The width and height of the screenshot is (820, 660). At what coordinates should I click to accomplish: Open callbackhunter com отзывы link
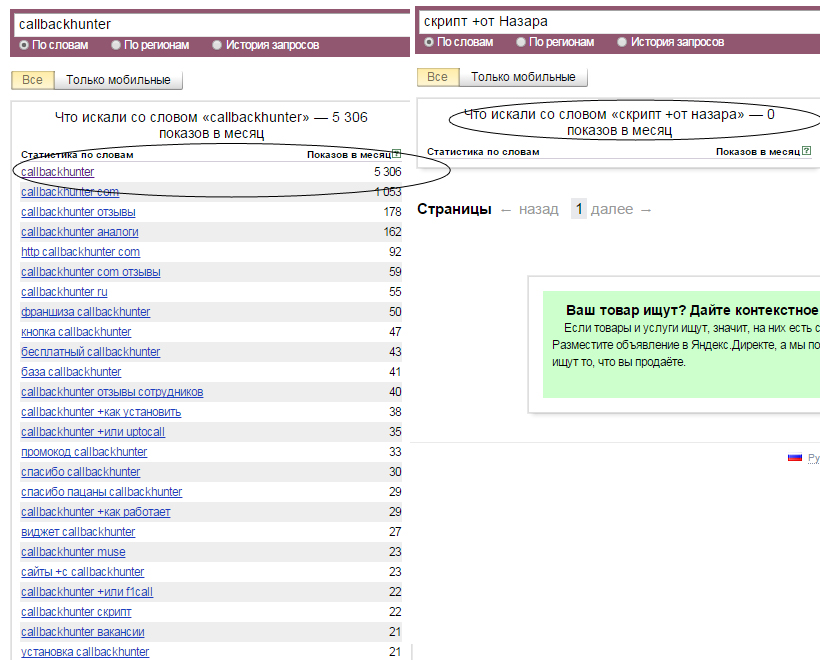[x=91, y=272]
